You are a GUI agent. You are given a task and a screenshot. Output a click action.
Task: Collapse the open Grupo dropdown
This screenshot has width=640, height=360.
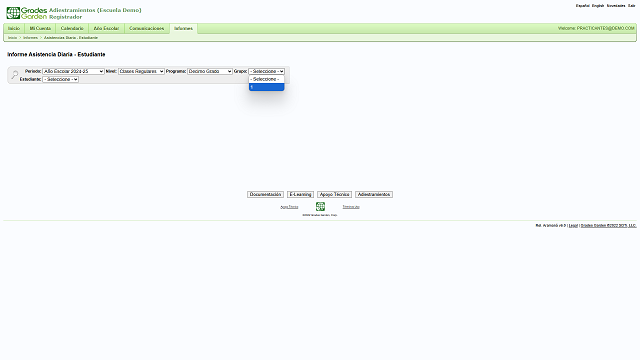267,71
